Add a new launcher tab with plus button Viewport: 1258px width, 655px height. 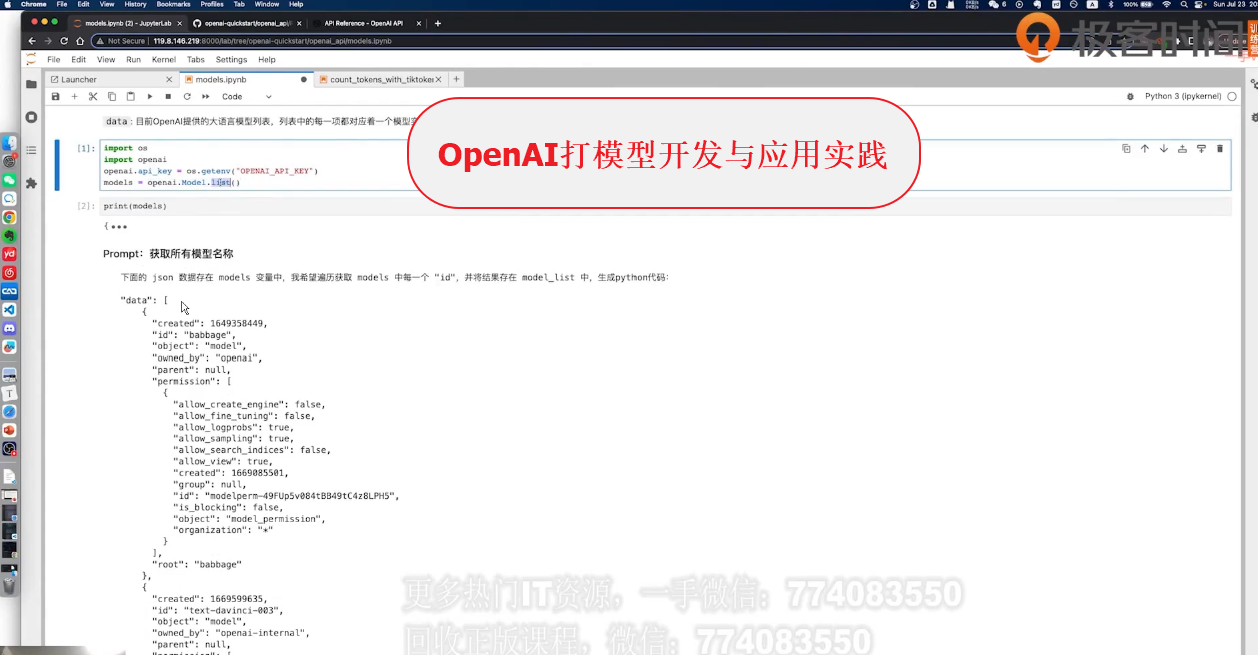click(457, 79)
